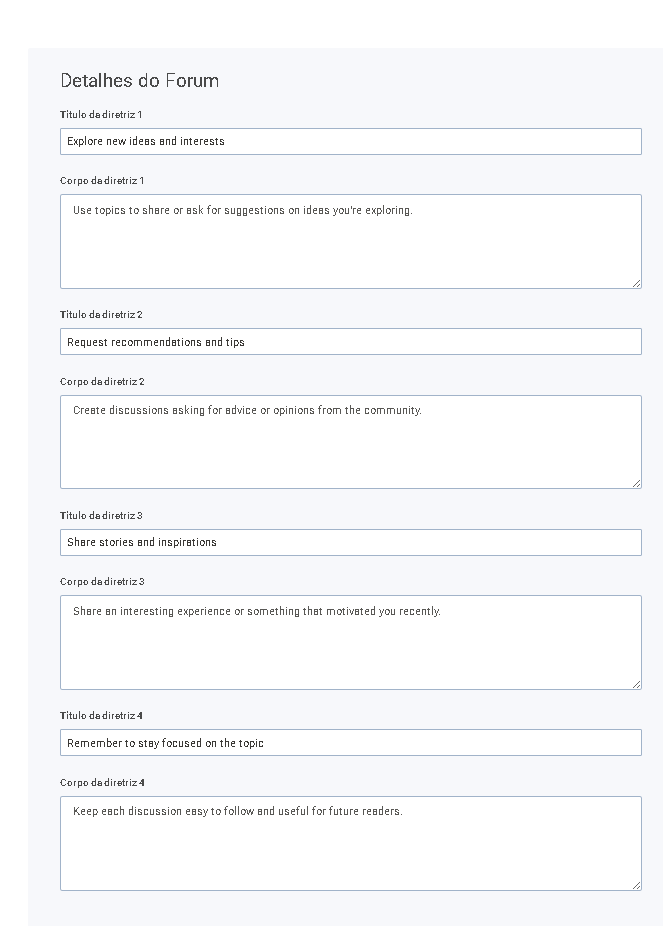Click inside the Corpo da diretriz 4 text area
663x926 pixels.
coord(351,843)
